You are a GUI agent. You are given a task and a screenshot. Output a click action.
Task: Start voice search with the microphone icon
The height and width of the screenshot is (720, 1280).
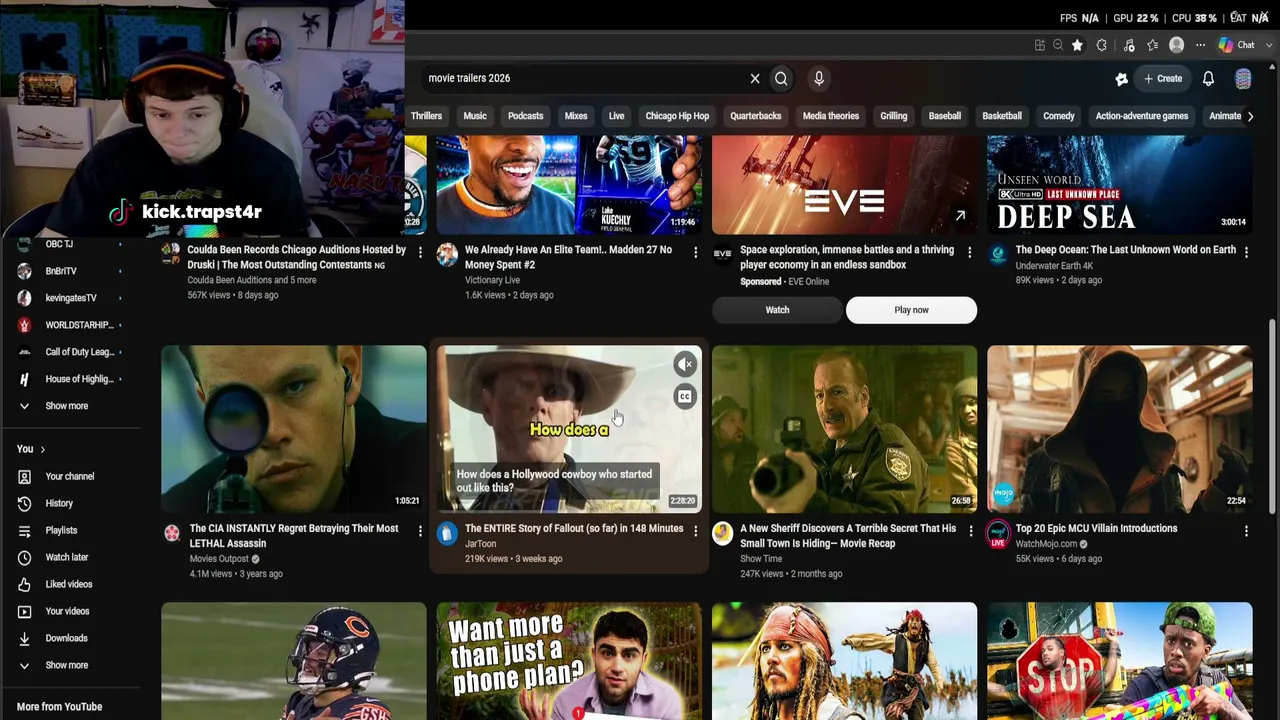(819, 78)
